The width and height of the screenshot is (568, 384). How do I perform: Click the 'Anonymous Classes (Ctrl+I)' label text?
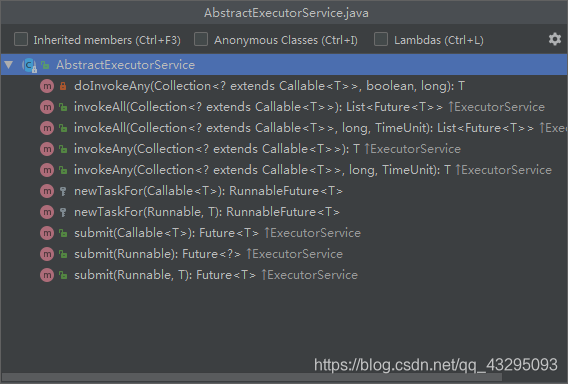pyautogui.click(x=286, y=40)
